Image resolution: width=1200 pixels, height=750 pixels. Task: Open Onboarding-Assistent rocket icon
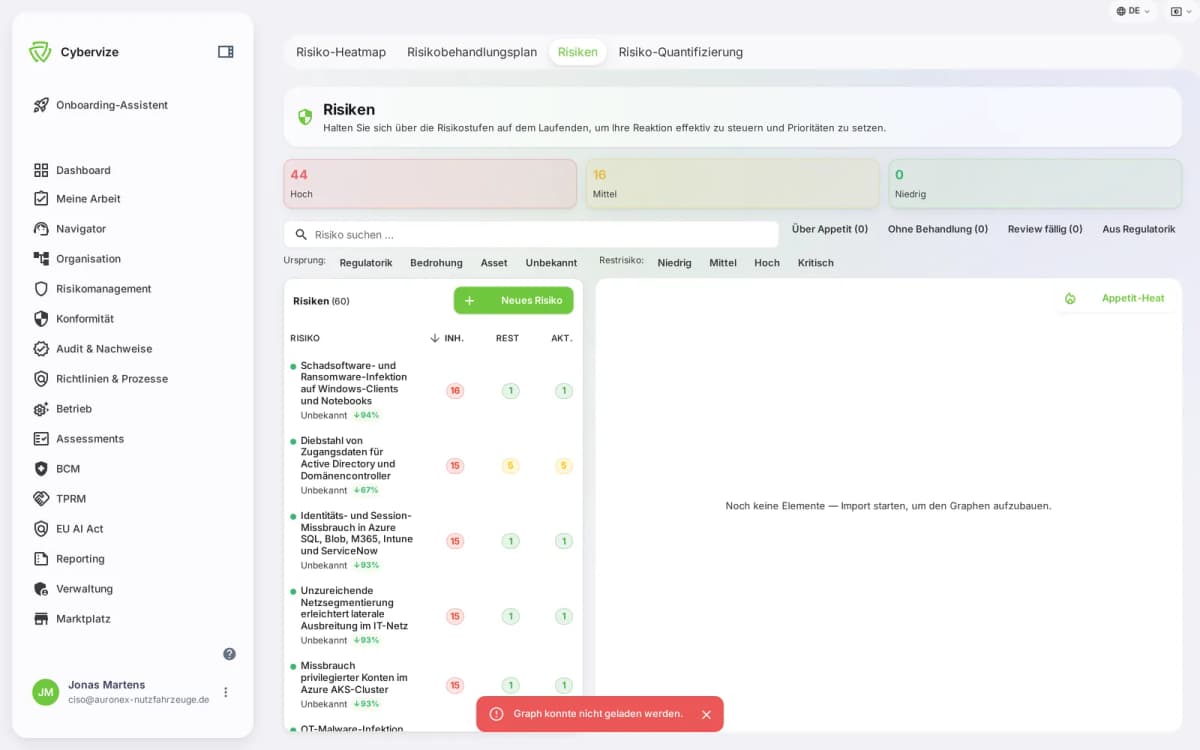(x=41, y=105)
